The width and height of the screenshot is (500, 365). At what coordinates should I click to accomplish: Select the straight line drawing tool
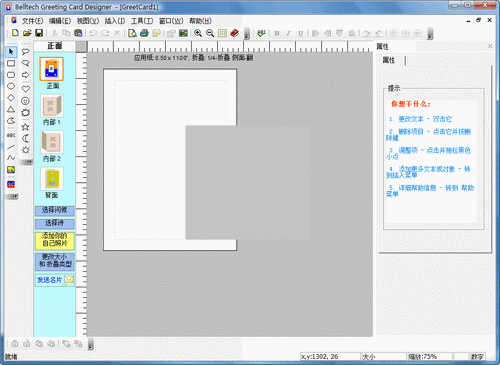click(x=11, y=147)
